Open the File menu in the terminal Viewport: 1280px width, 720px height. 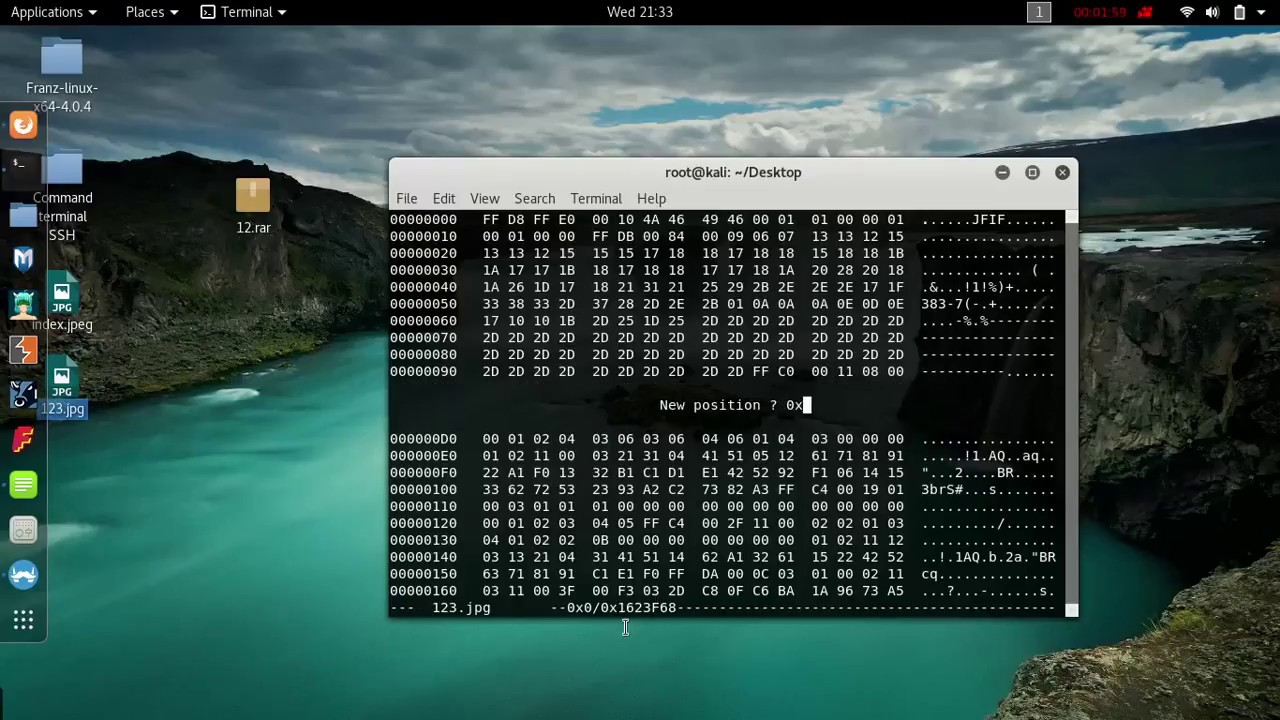pos(406,198)
